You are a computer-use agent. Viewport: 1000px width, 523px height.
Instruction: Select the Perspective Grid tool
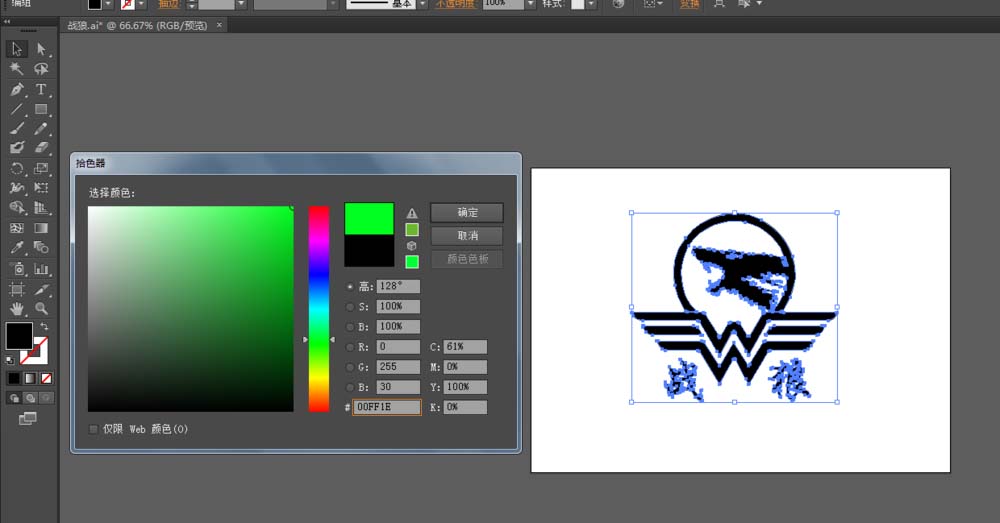point(41,207)
